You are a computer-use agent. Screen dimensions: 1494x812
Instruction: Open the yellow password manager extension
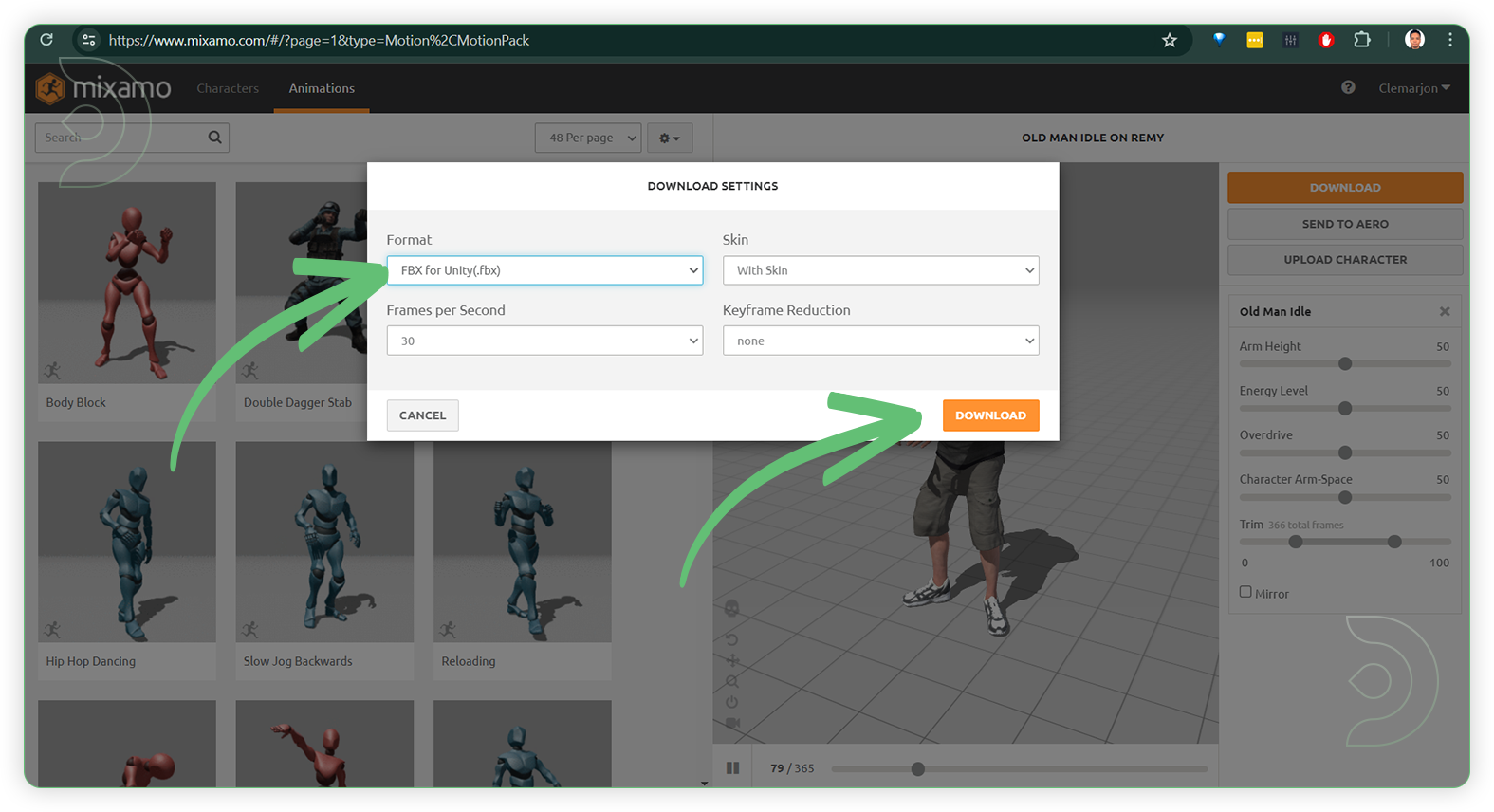[x=1255, y=40]
